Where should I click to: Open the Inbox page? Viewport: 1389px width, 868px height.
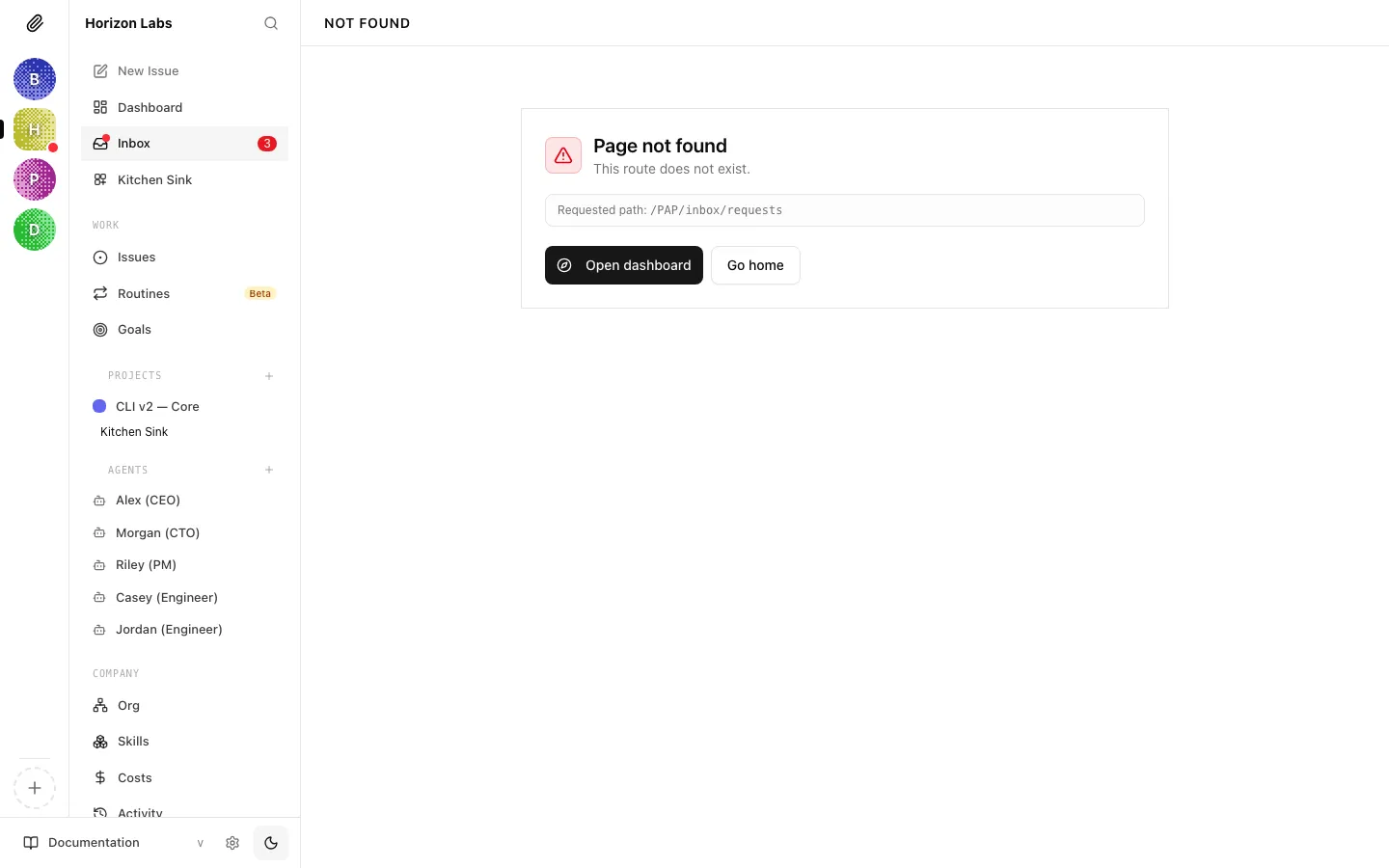[184, 144]
